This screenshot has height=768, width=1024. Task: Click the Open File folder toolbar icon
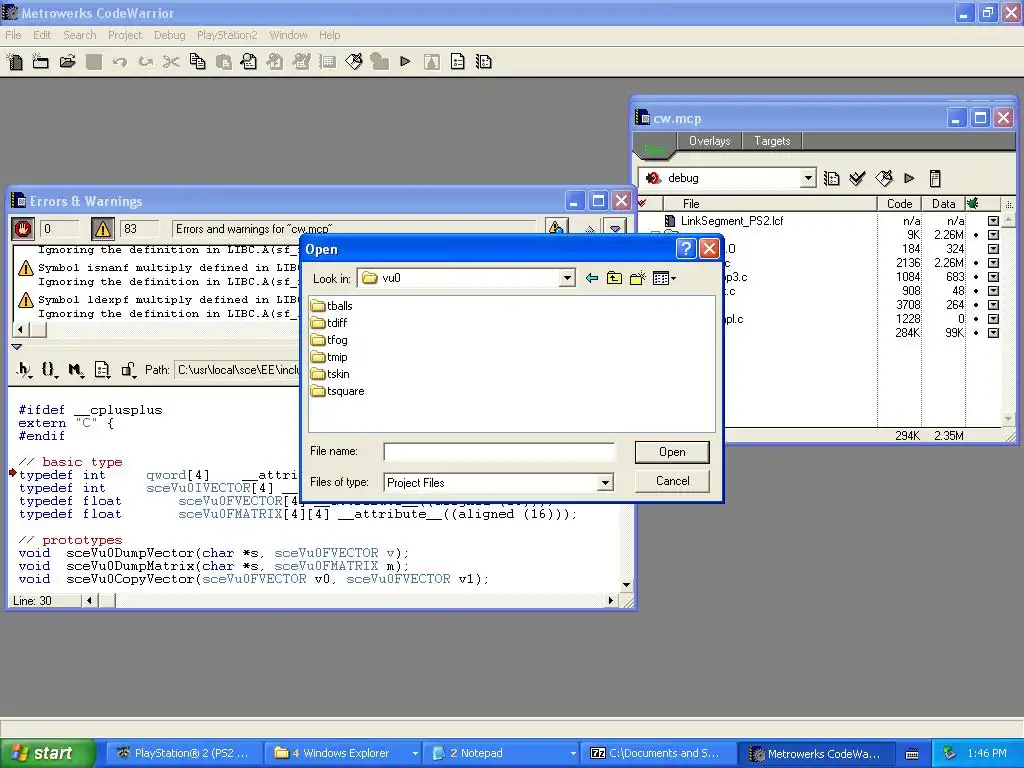click(x=67, y=62)
